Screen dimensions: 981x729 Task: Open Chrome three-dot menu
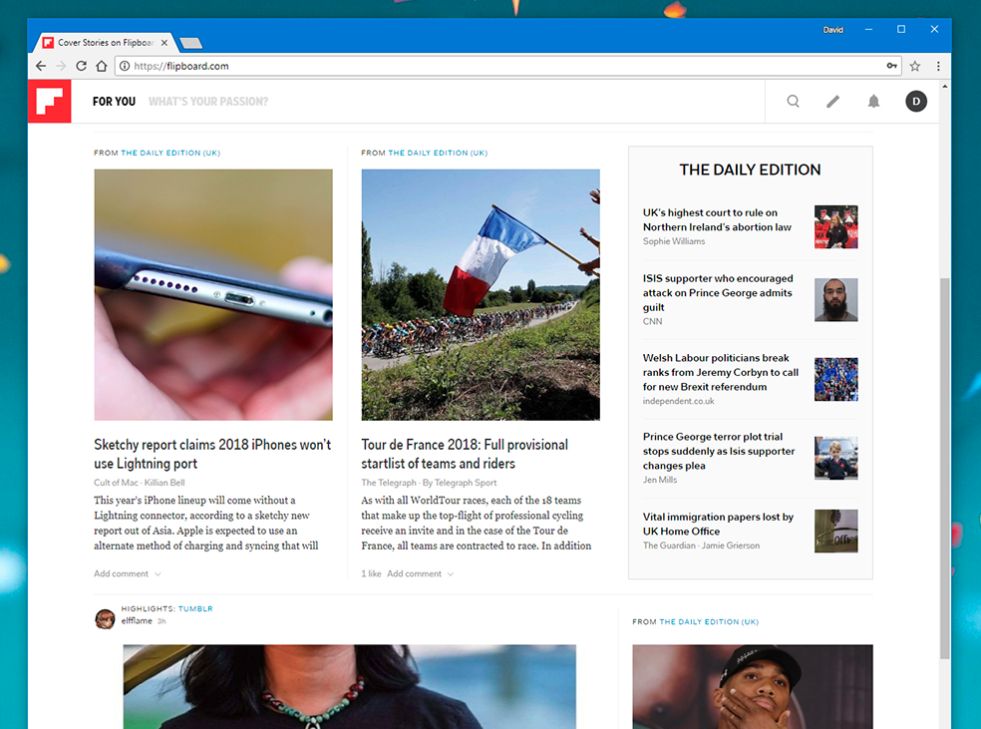(x=938, y=66)
